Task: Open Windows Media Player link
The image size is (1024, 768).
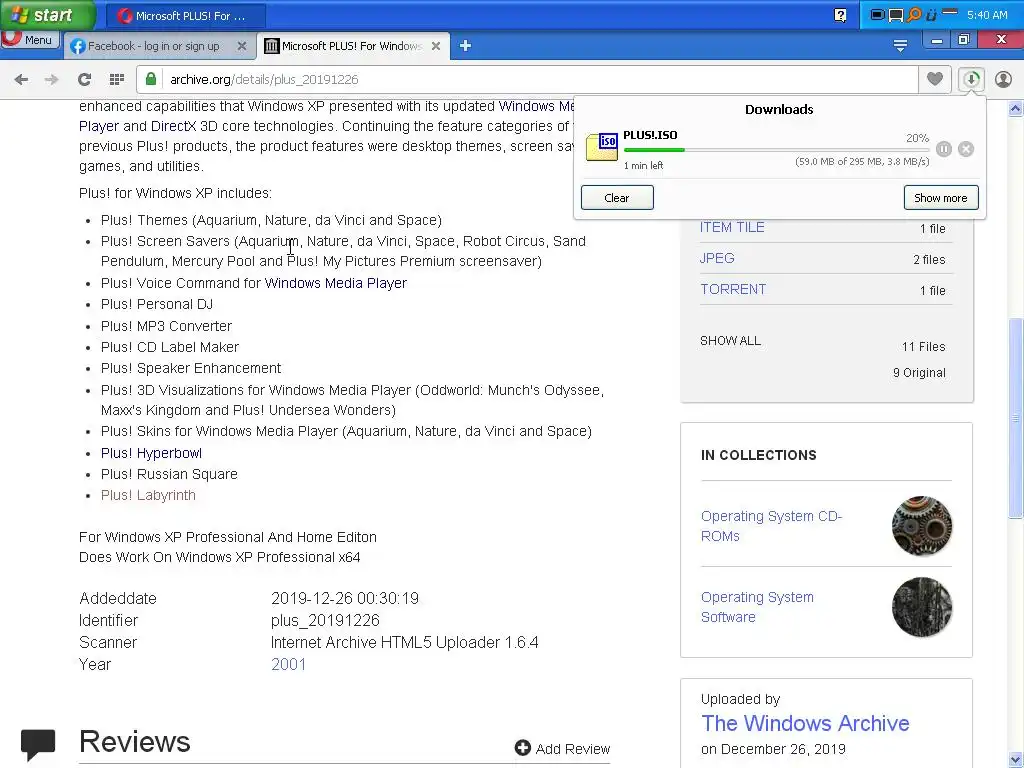Action: tap(336, 283)
